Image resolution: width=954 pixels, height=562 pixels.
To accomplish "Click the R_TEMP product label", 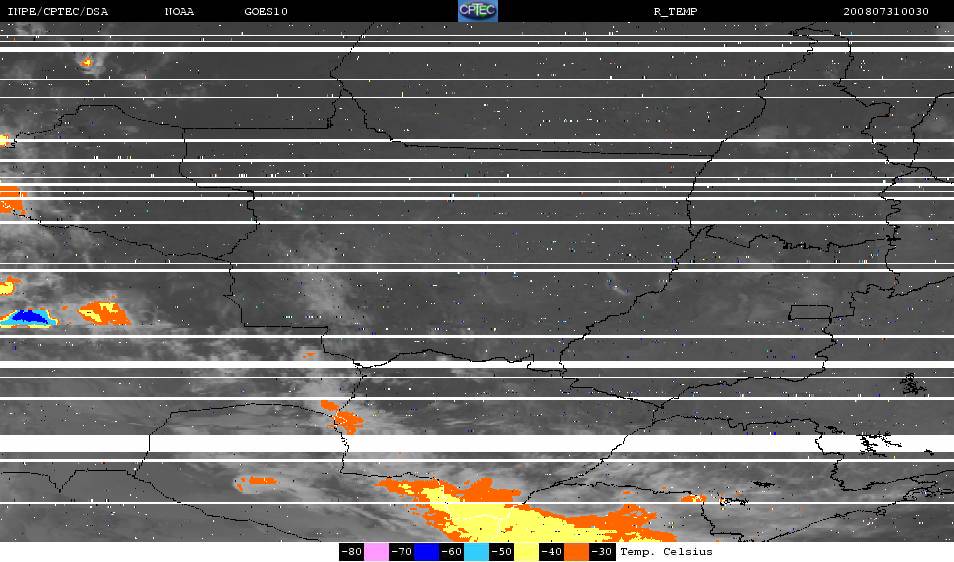I will click(675, 12).
